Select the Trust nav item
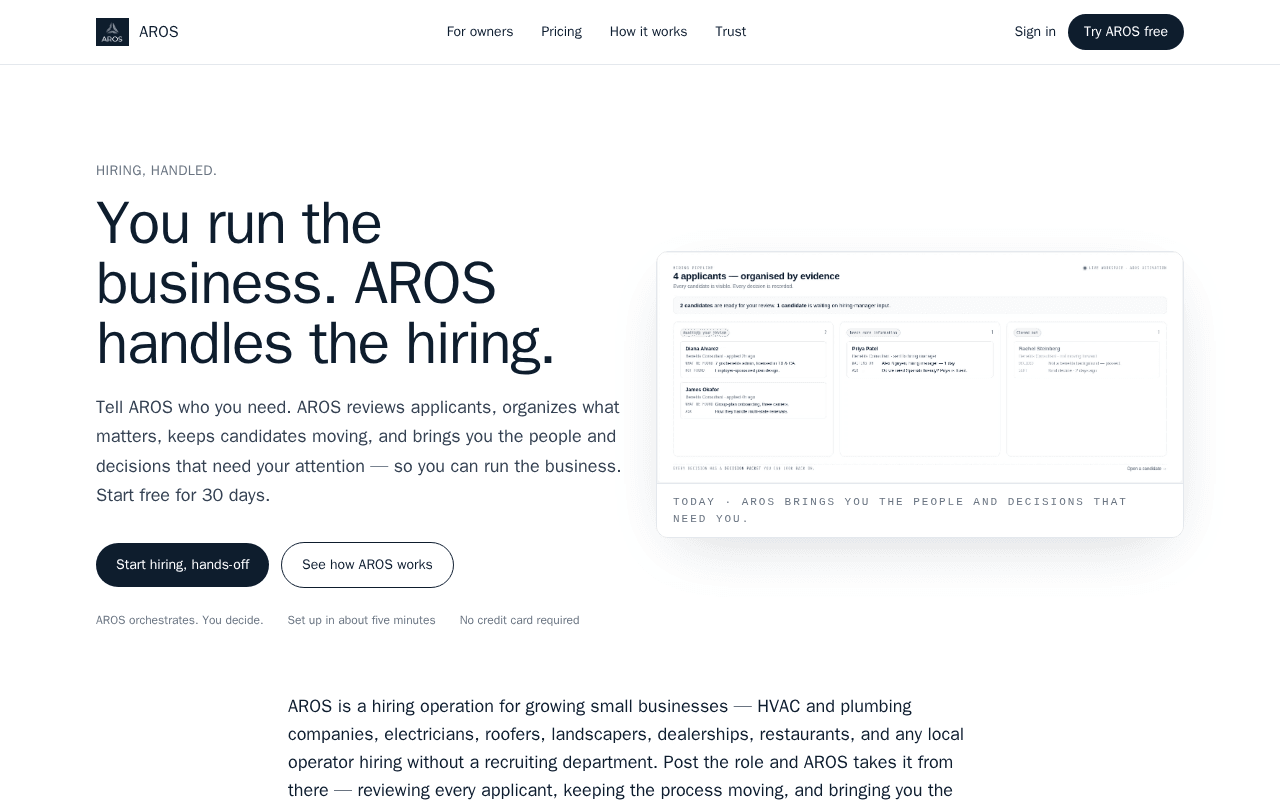Viewport: 1280px width, 800px height. (x=730, y=32)
